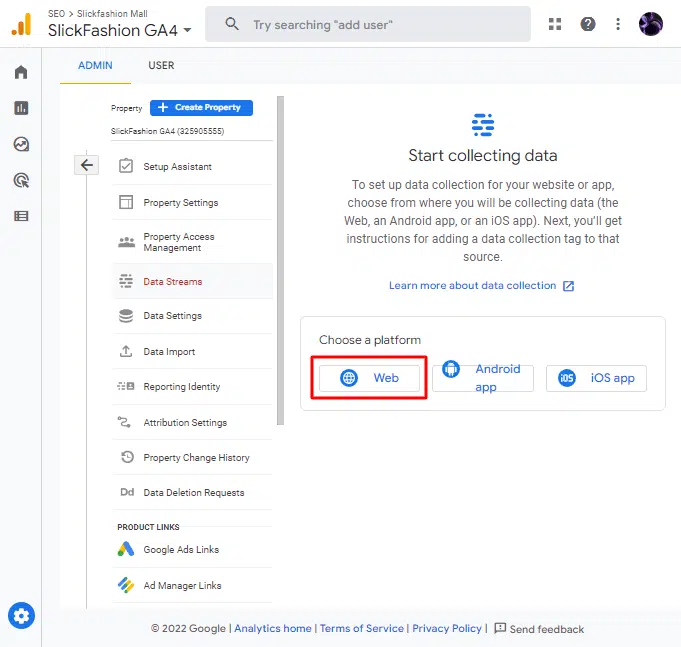Select Data Streams in property menu

pyautogui.click(x=192, y=281)
